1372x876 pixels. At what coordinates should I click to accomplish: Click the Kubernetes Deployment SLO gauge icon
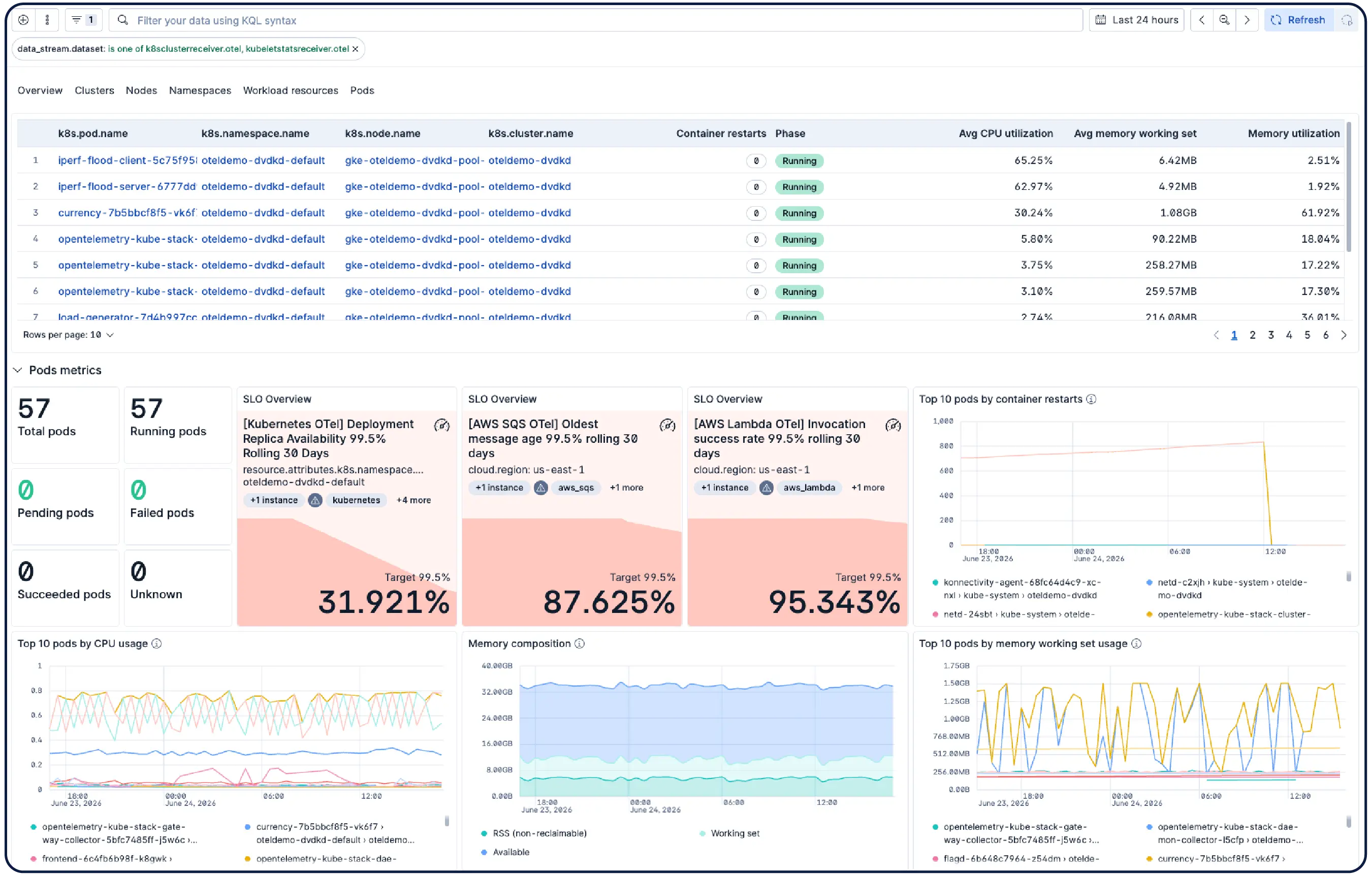point(441,426)
